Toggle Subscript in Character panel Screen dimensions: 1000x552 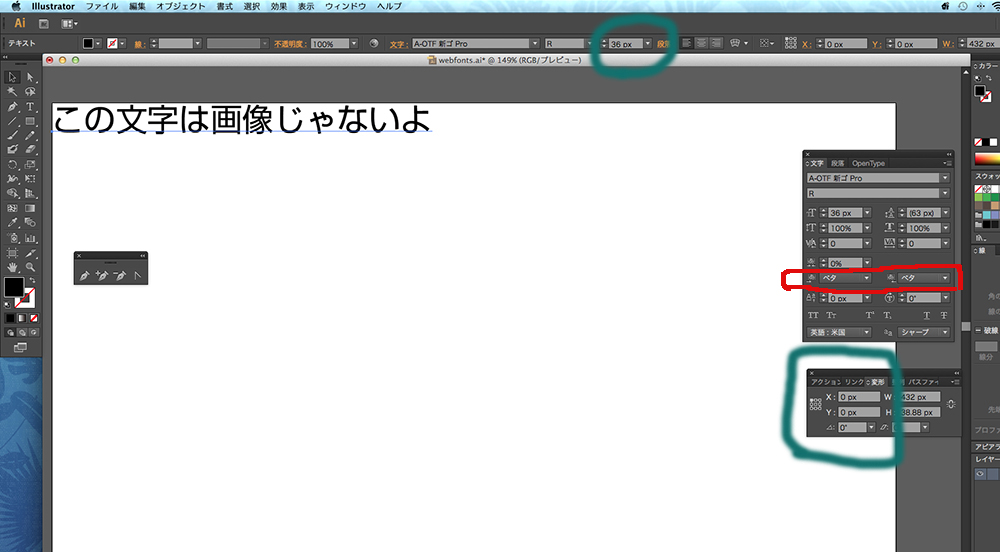pos(887,315)
